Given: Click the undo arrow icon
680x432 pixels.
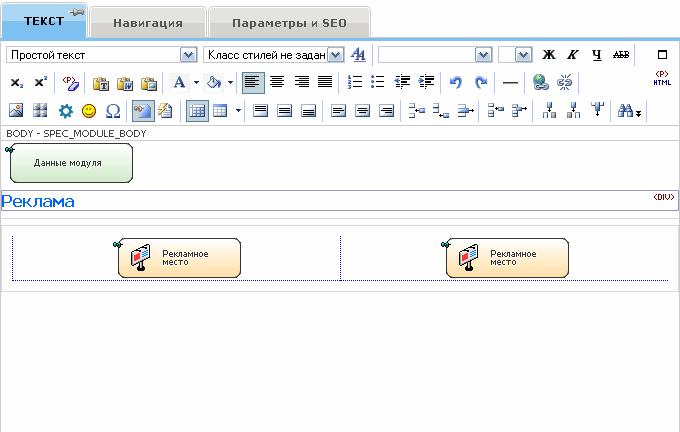Looking at the screenshot, I should [457, 82].
